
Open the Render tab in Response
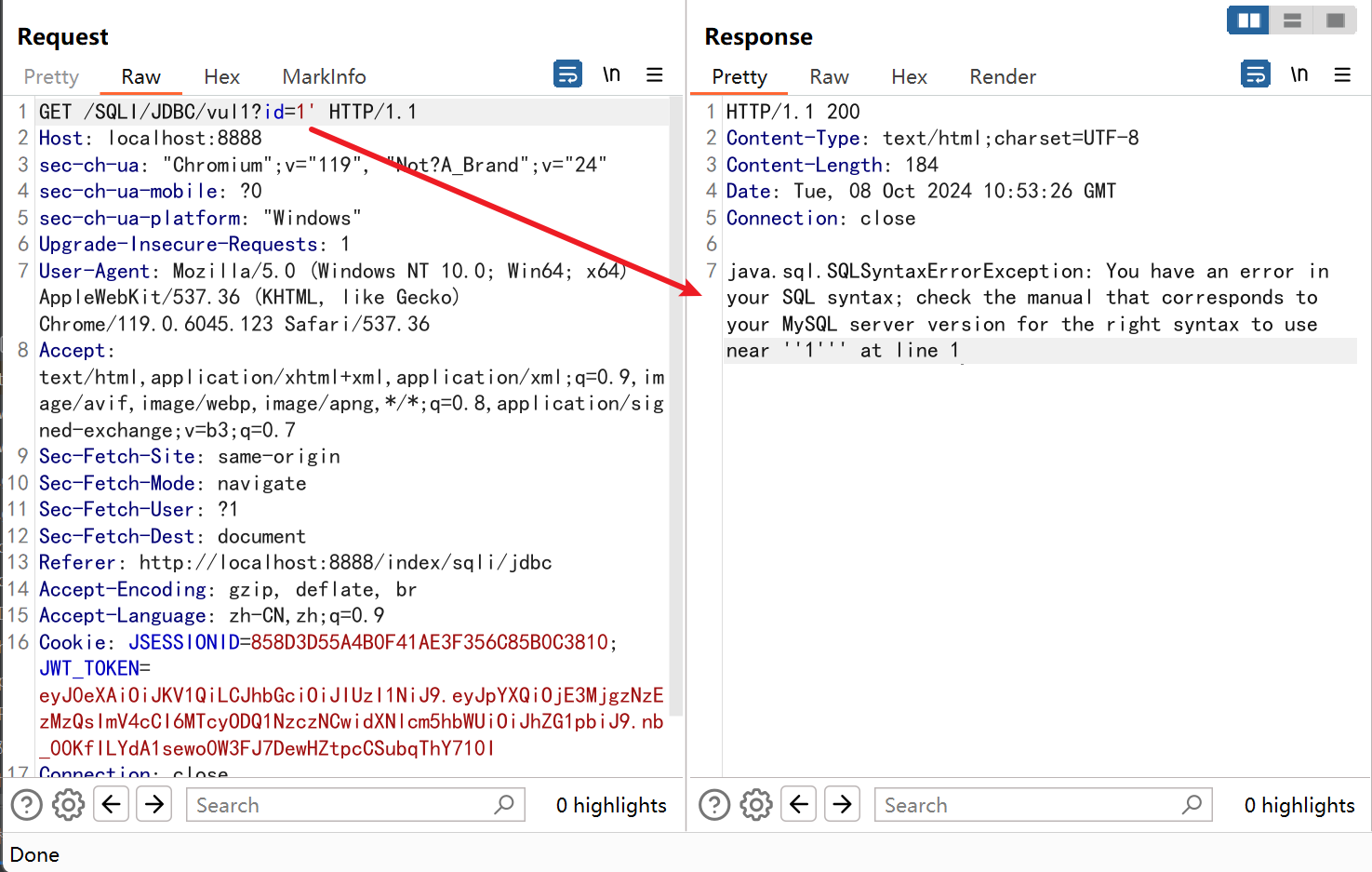[x=1002, y=77]
